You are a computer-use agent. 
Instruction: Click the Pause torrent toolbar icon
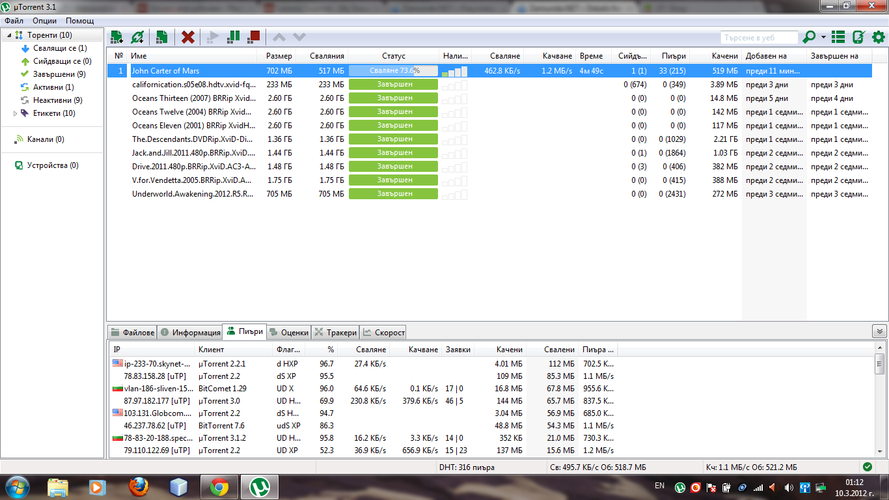(x=233, y=37)
